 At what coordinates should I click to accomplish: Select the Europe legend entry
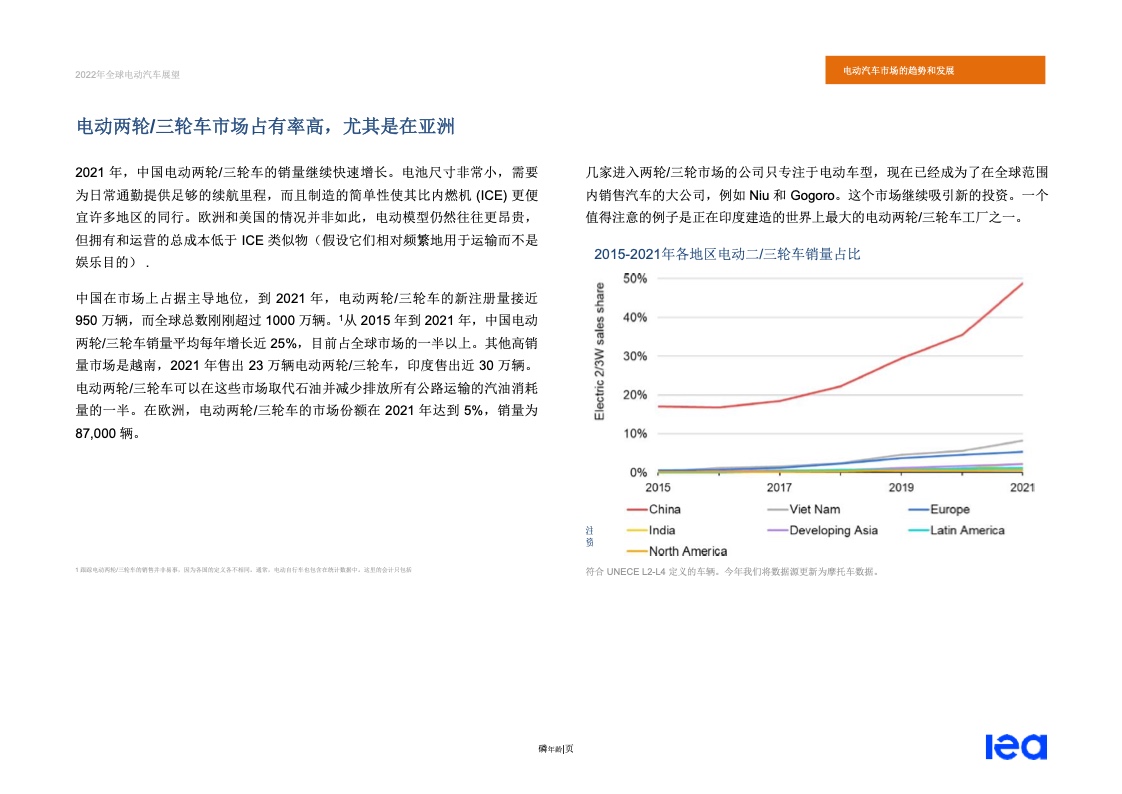pos(949,510)
